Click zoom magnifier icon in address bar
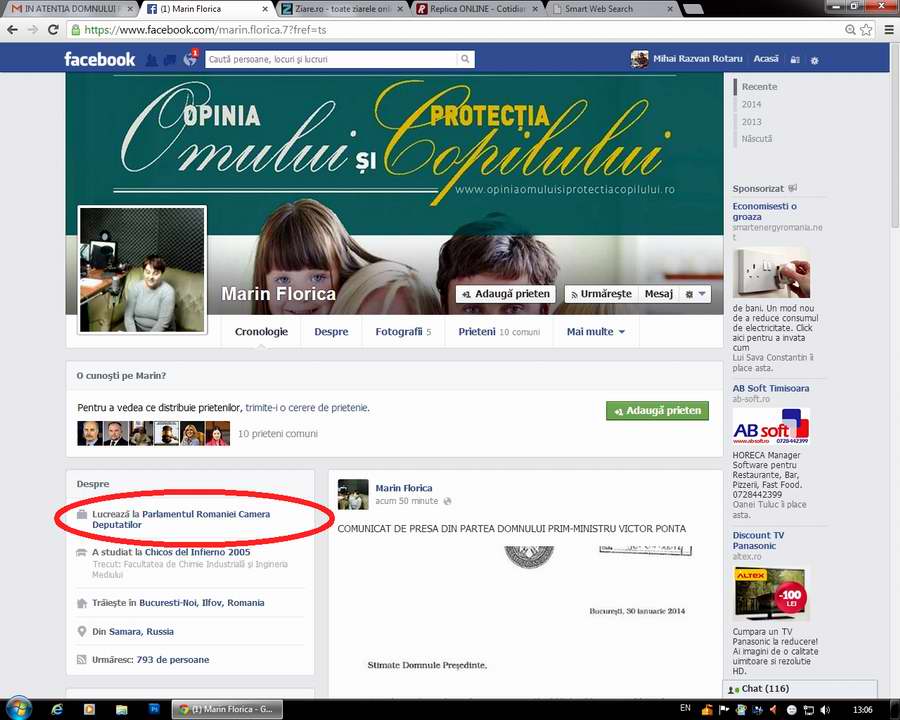This screenshot has width=900, height=720. (850, 29)
